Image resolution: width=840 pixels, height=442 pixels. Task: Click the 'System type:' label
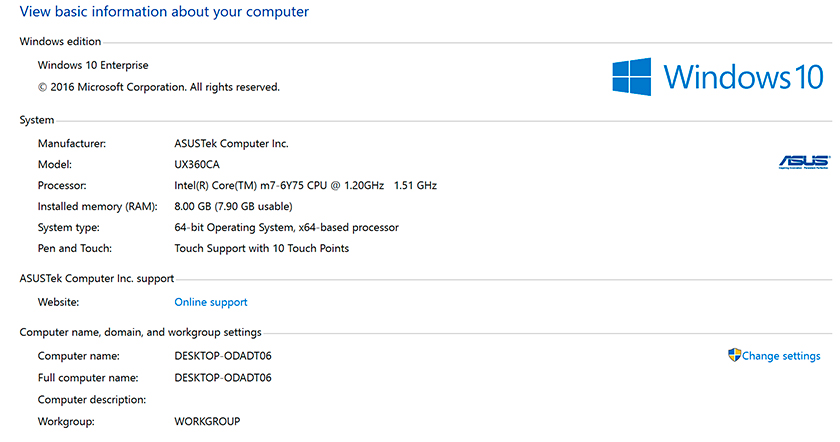[69, 227]
